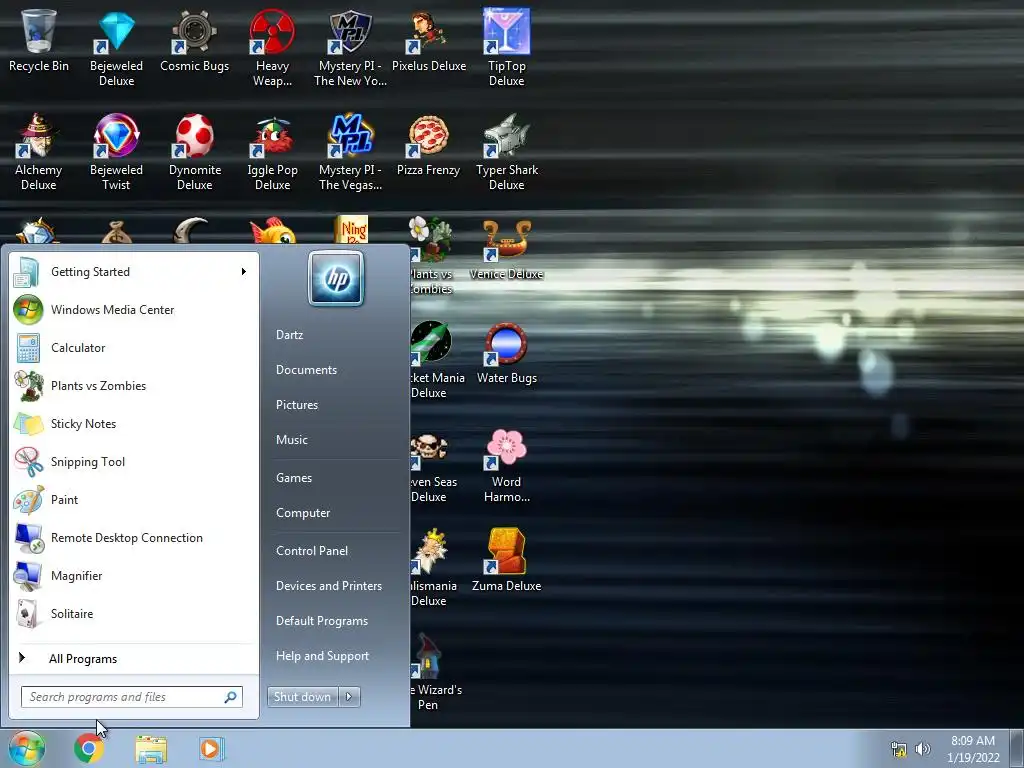Open the Iggle Pop Deluxe shortcut
The image size is (1024, 768).
click(x=272, y=152)
